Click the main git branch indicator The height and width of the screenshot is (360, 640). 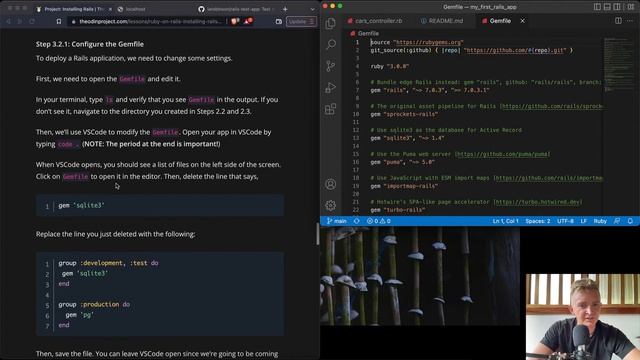coord(337,221)
